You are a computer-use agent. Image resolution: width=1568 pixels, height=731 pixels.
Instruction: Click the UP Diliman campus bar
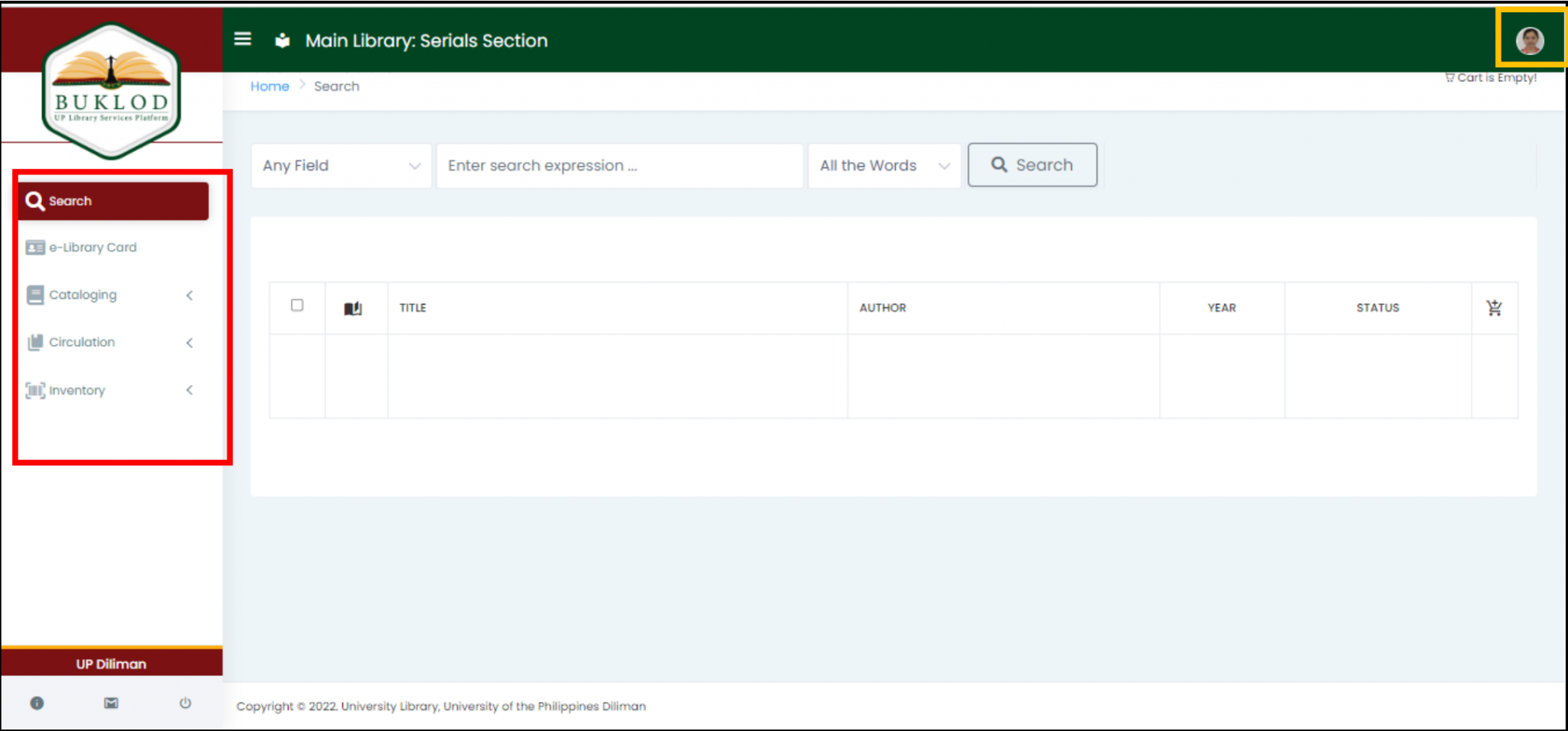tap(112, 663)
